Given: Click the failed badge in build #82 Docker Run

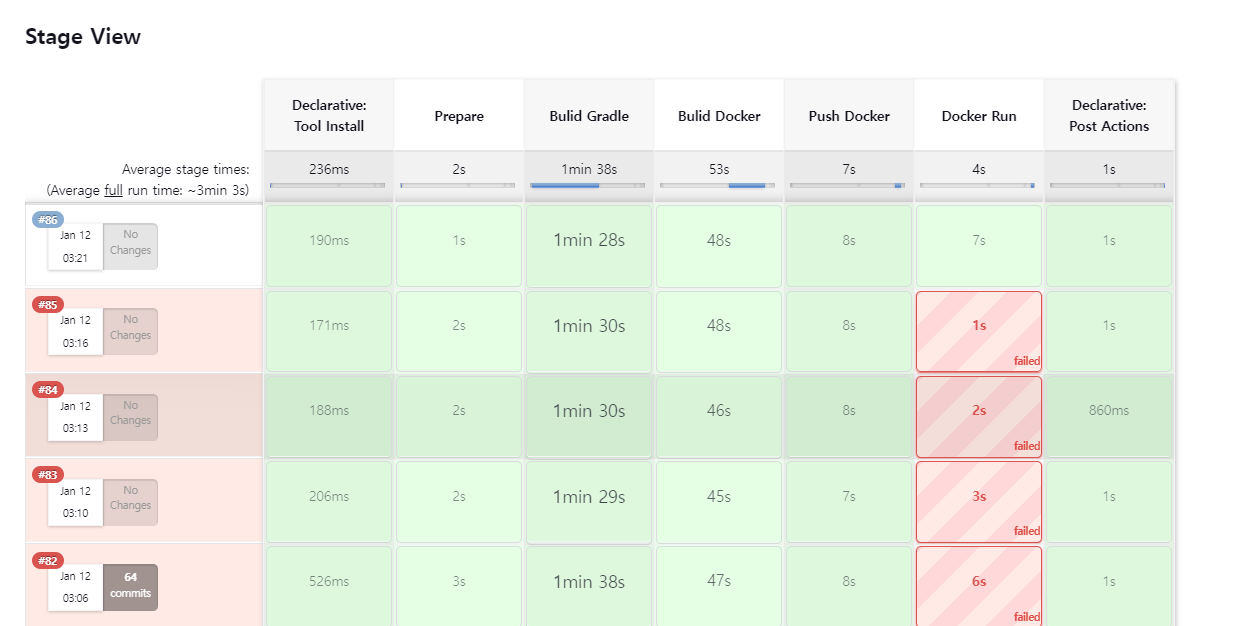Looking at the screenshot, I should 1026,617.
